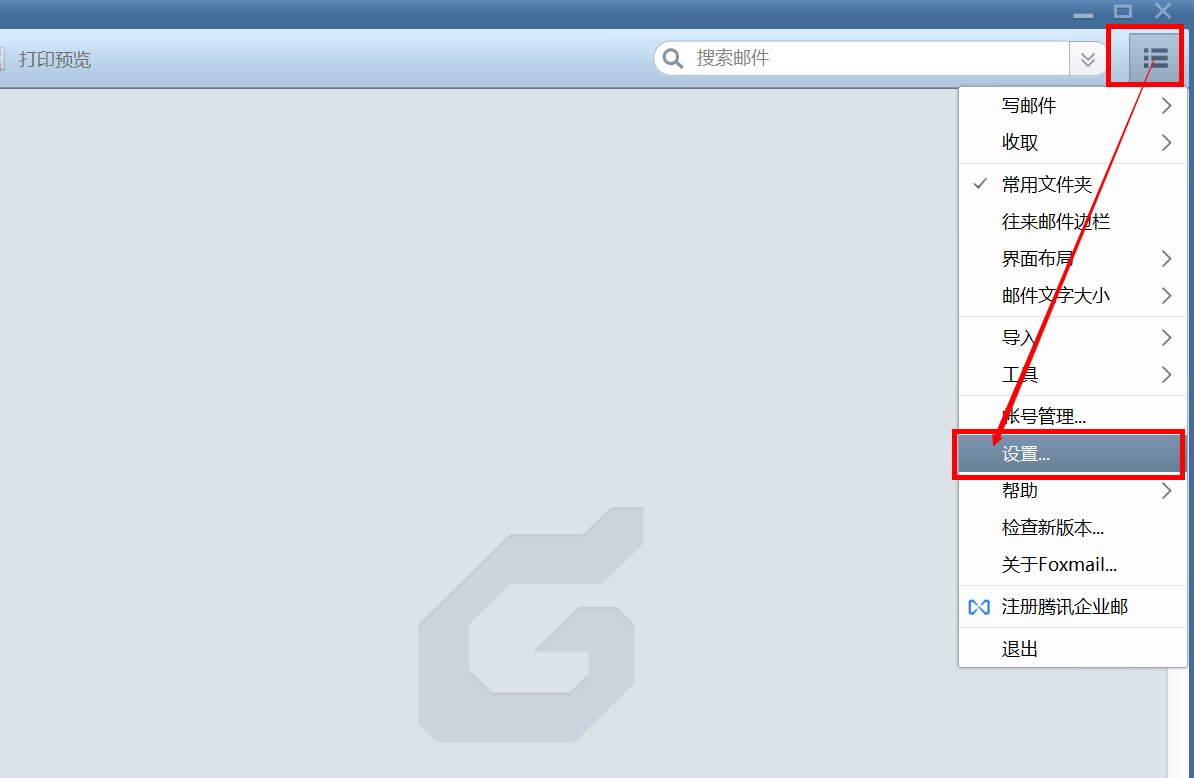Expand advanced search double-chevron dropdown
This screenshot has height=778, width=1194.
pyautogui.click(x=1087, y=59)
